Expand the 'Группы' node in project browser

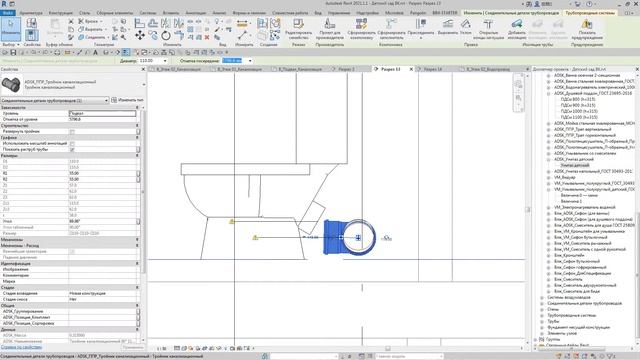pos(536,340)
